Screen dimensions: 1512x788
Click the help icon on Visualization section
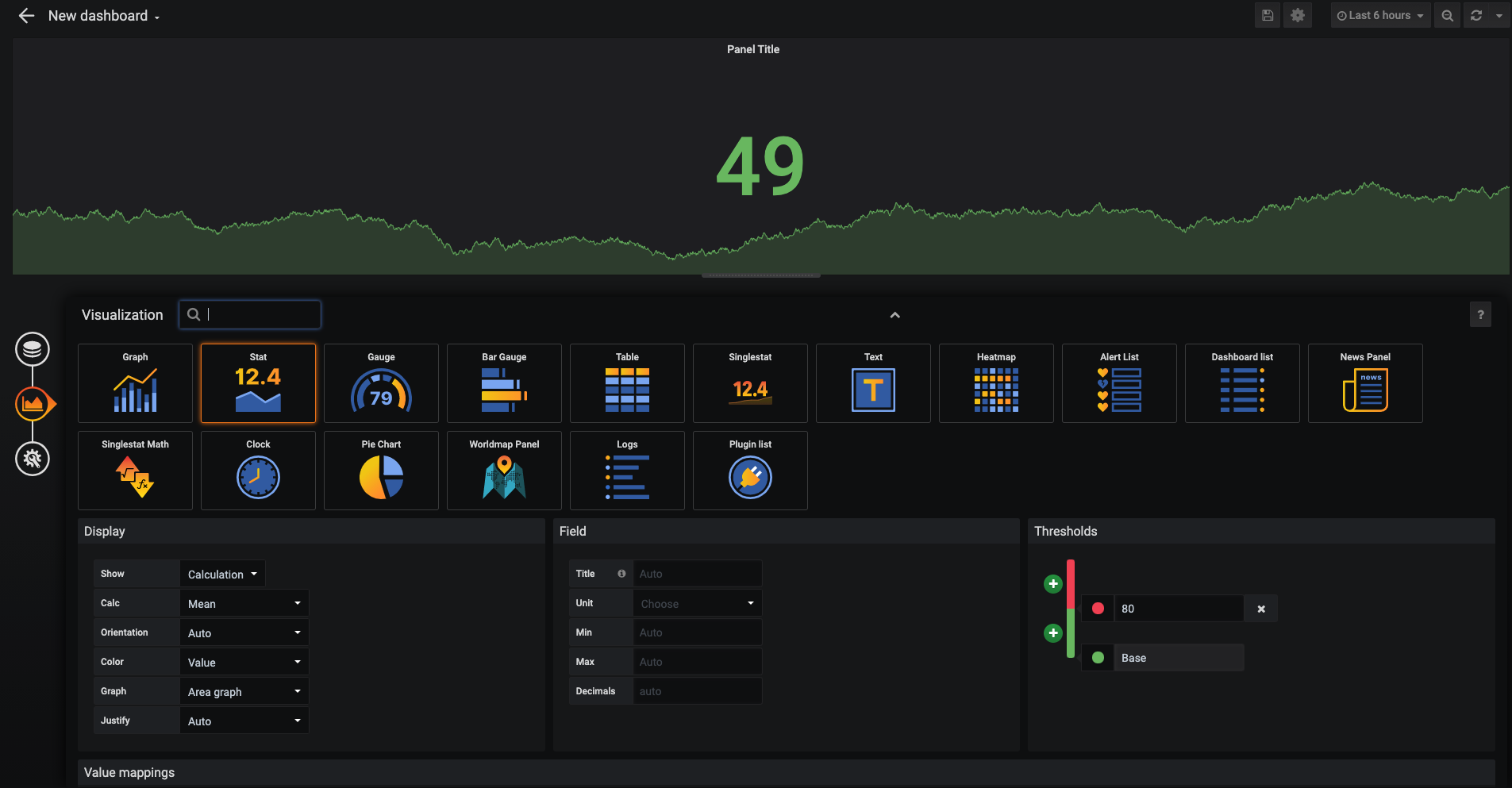coord(1481,314)
